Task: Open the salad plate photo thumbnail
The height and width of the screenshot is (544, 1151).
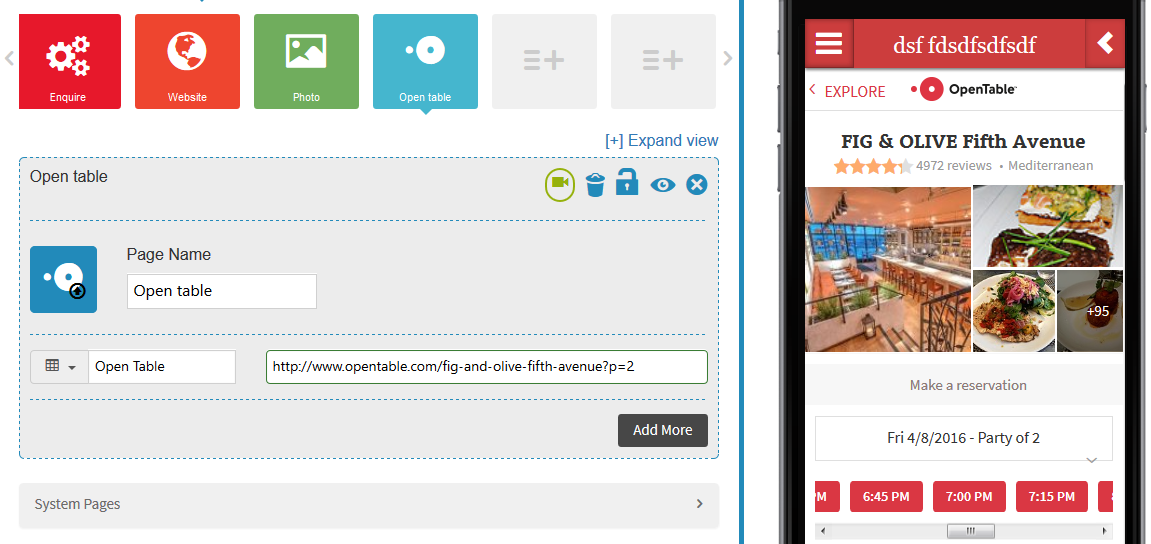Action: click(x=1014, y=311)
